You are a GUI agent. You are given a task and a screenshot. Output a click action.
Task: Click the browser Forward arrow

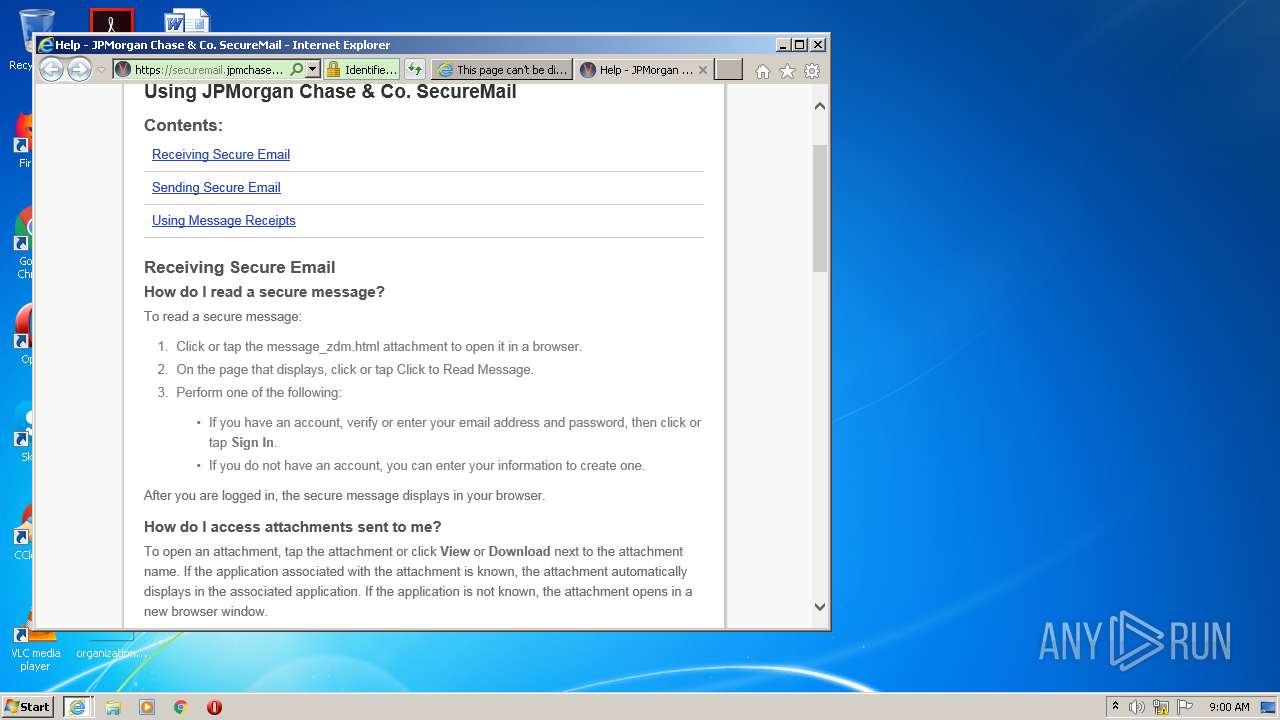coord(79,69)
